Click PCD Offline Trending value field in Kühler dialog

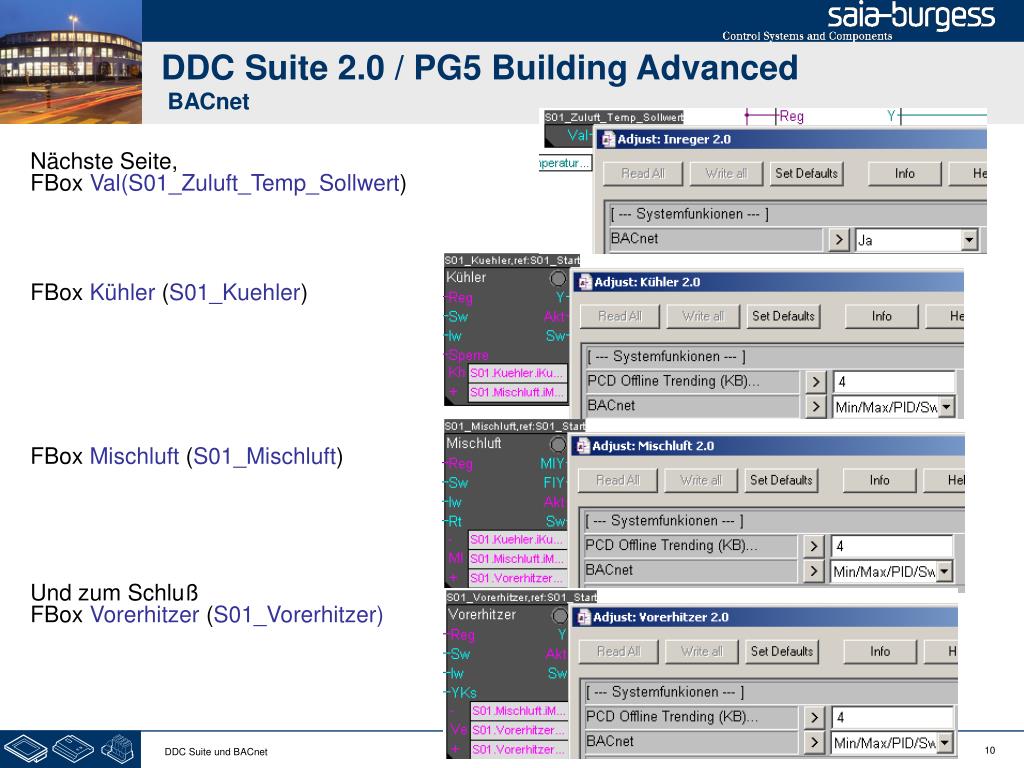[x=894, y=382]
